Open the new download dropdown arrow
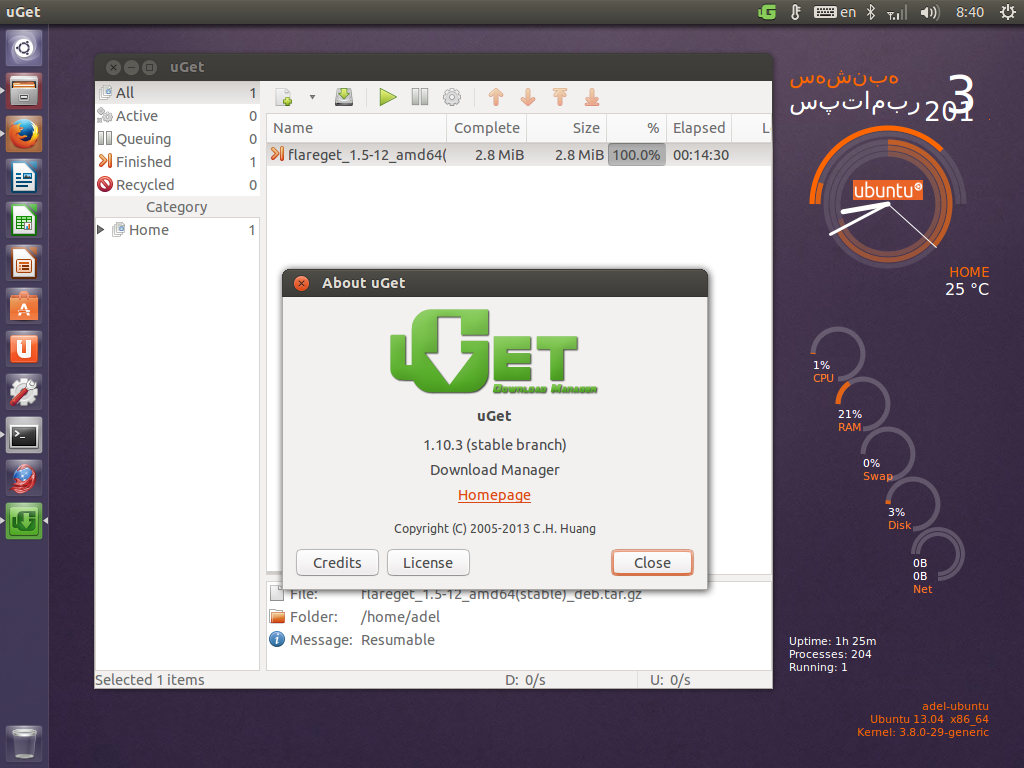The height and width of the screenshot is (768, 1024). click(312, 97)
